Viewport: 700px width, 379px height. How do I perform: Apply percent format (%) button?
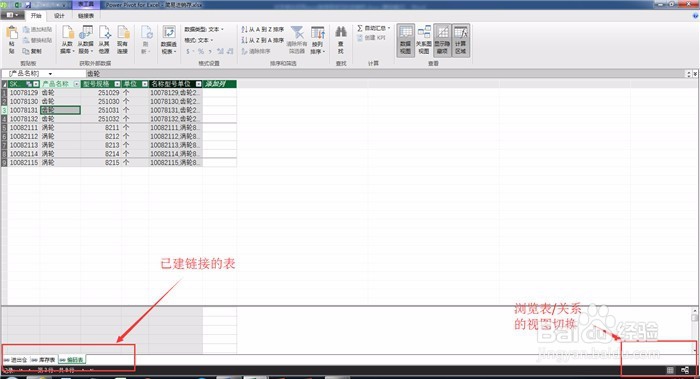point(200,51)
